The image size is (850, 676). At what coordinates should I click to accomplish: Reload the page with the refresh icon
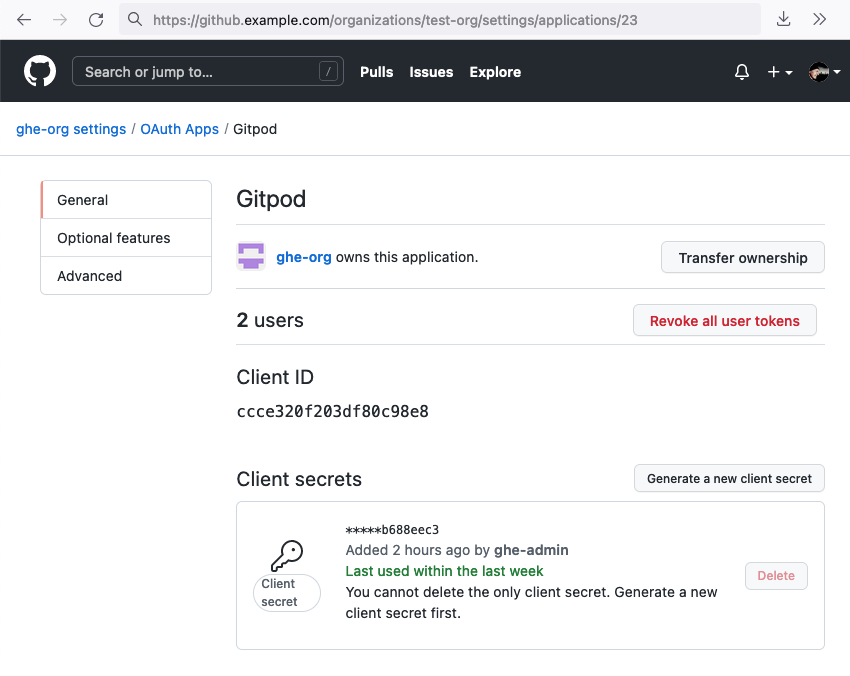tap(95, 18)
